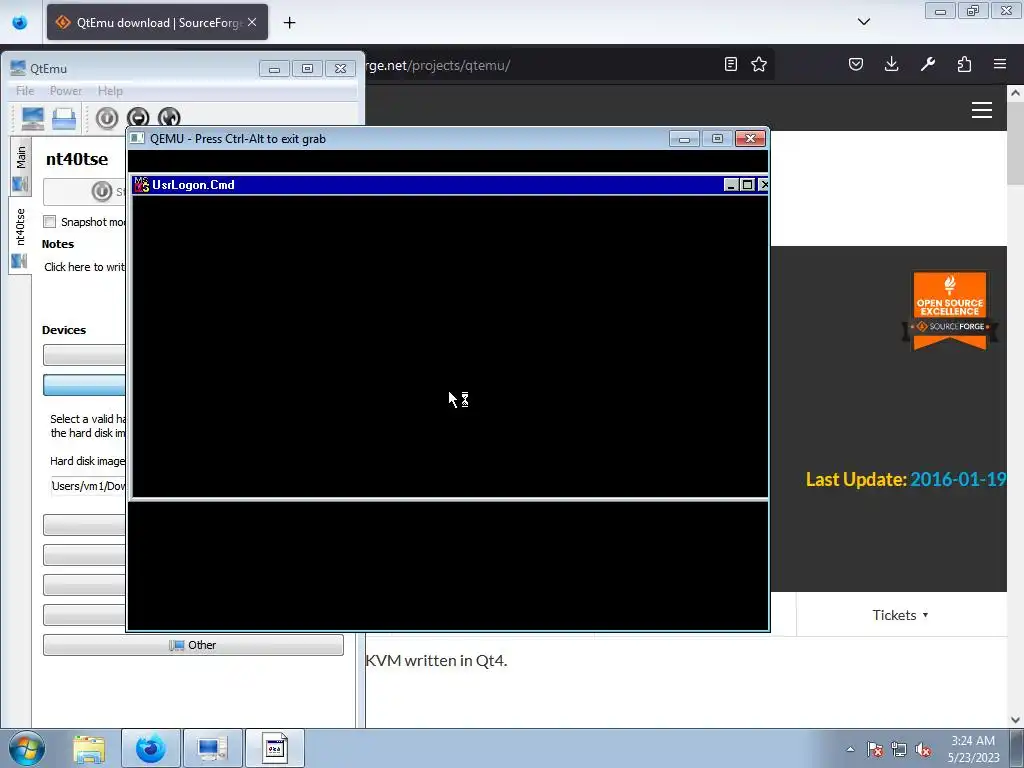1024x768 pixels.
Task: Click the 'Click here to write' notes field
Action: coord(84,266)
